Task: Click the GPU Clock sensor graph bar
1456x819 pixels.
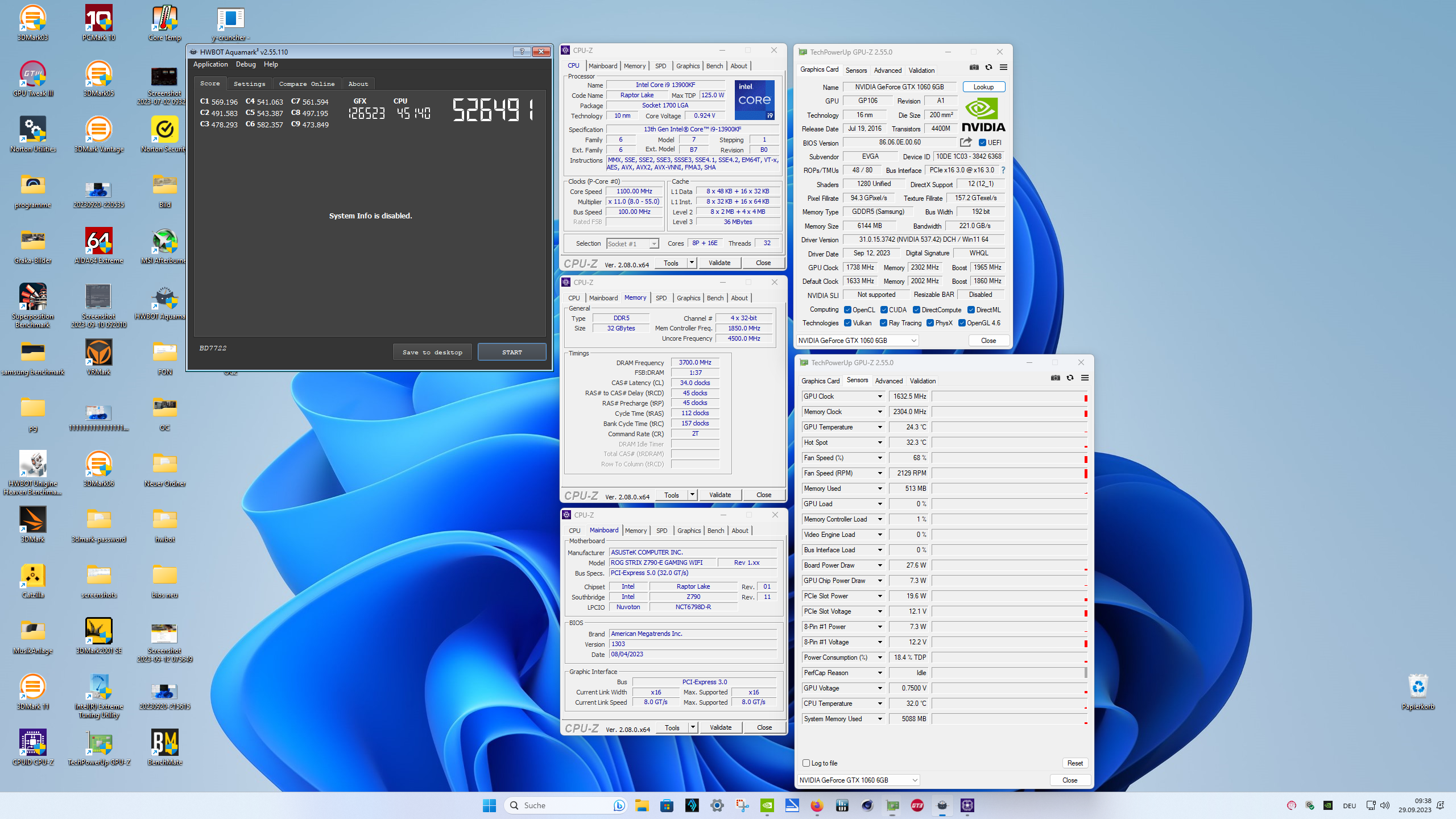Action: tap(1010, 396)
